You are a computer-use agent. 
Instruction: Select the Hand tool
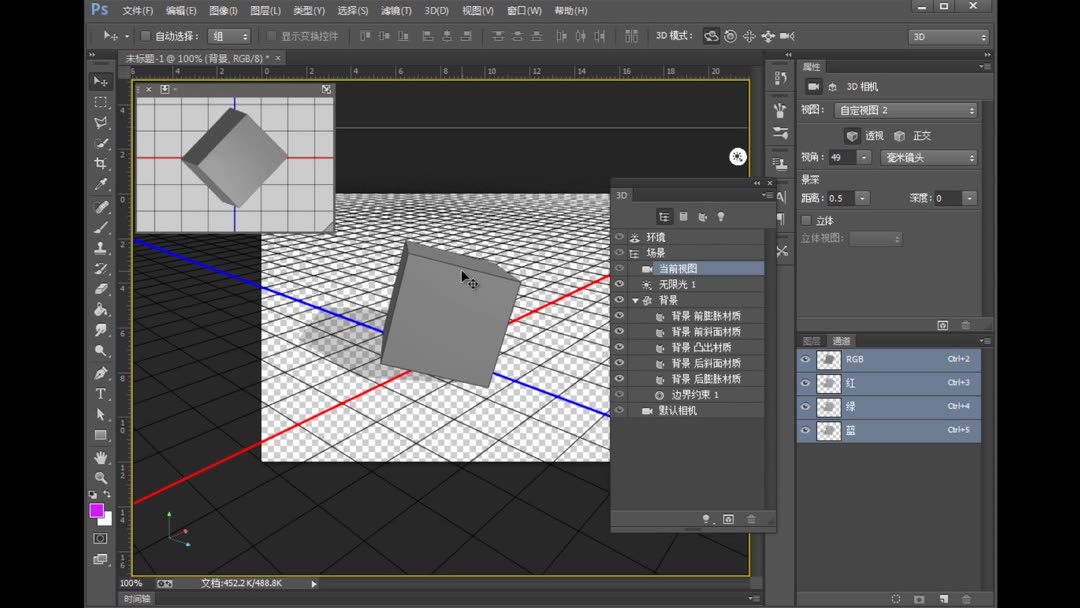101,457
